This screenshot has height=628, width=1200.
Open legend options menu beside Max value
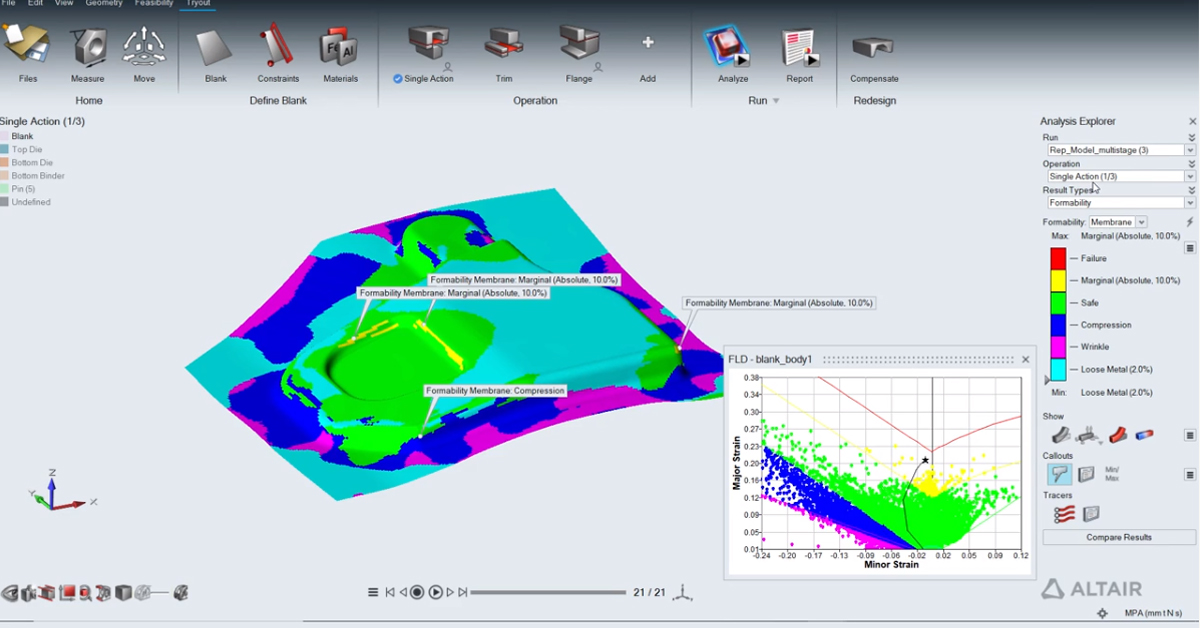tap(1190, 248)
